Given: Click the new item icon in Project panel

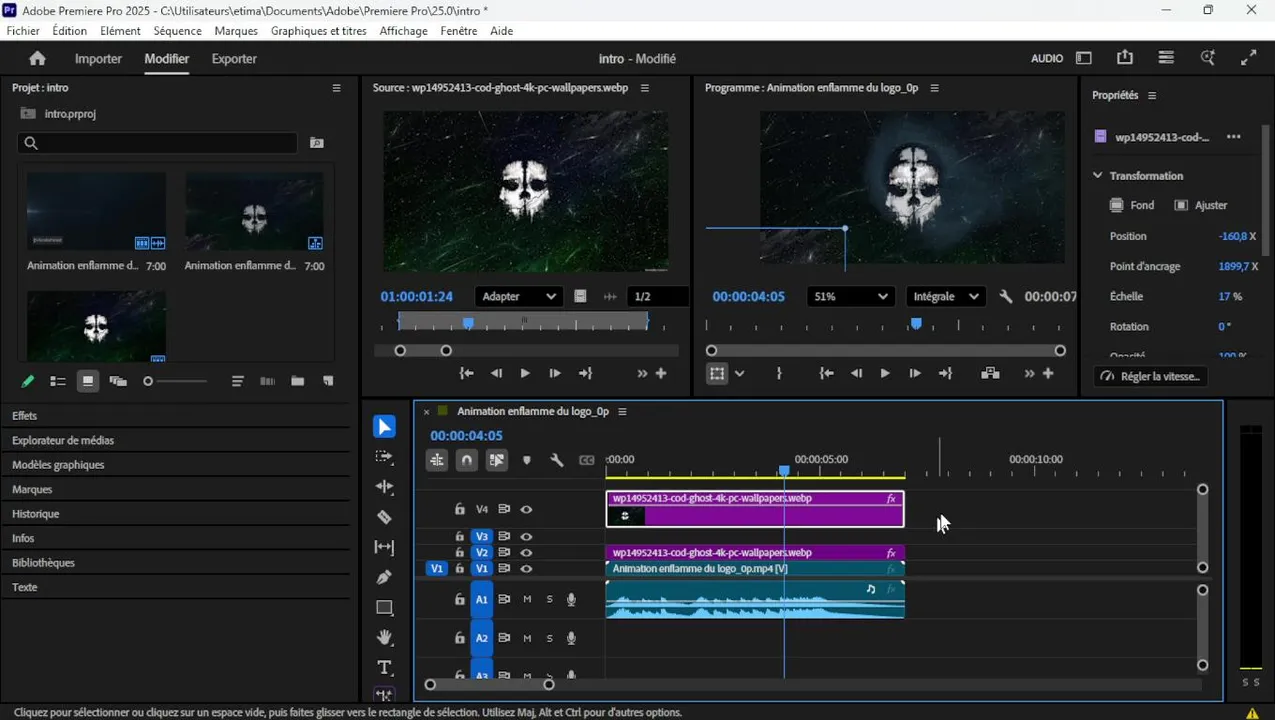Looking at the screenshot, I should click(x=328, y=381).
